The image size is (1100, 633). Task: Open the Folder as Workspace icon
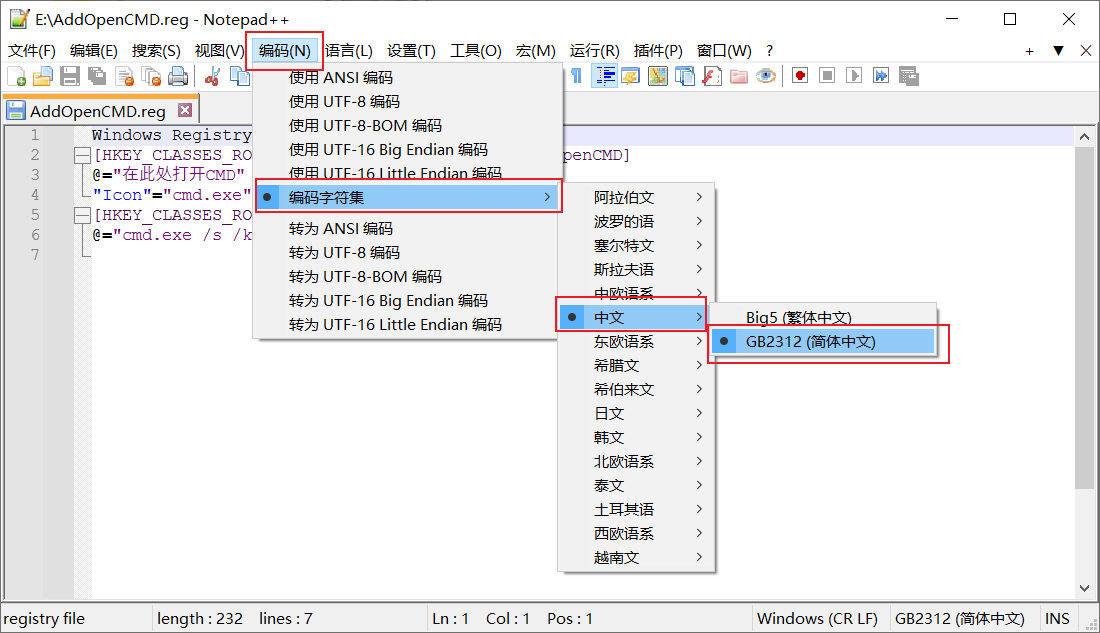[739, 76]
